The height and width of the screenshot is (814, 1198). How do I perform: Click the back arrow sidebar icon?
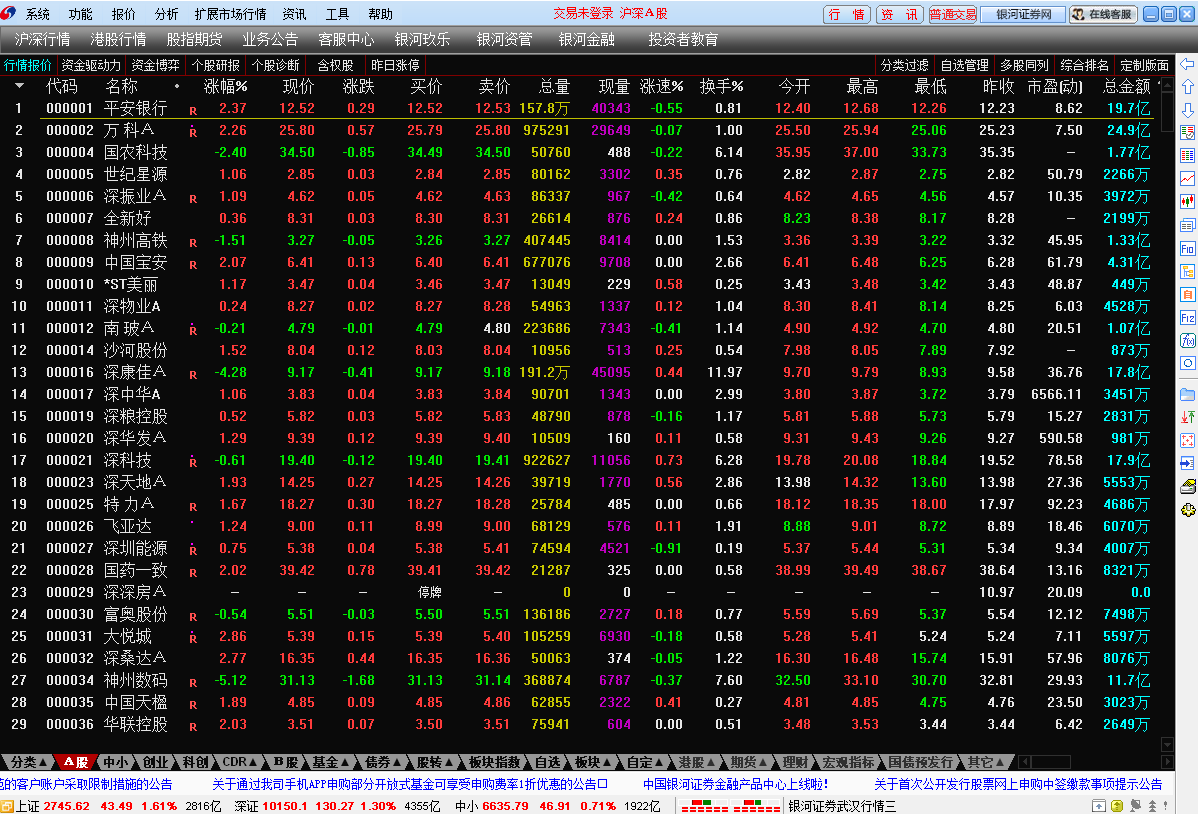1187,64
